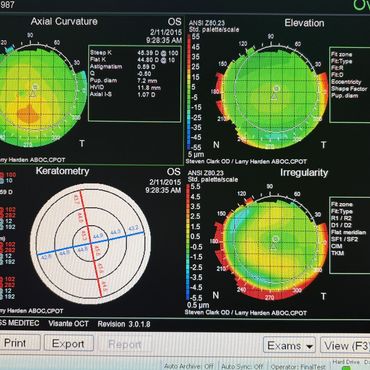Click the HVID 11.8 mm row
The height and width of the screenshot is (370, 370).
click(x=125, y=88)
